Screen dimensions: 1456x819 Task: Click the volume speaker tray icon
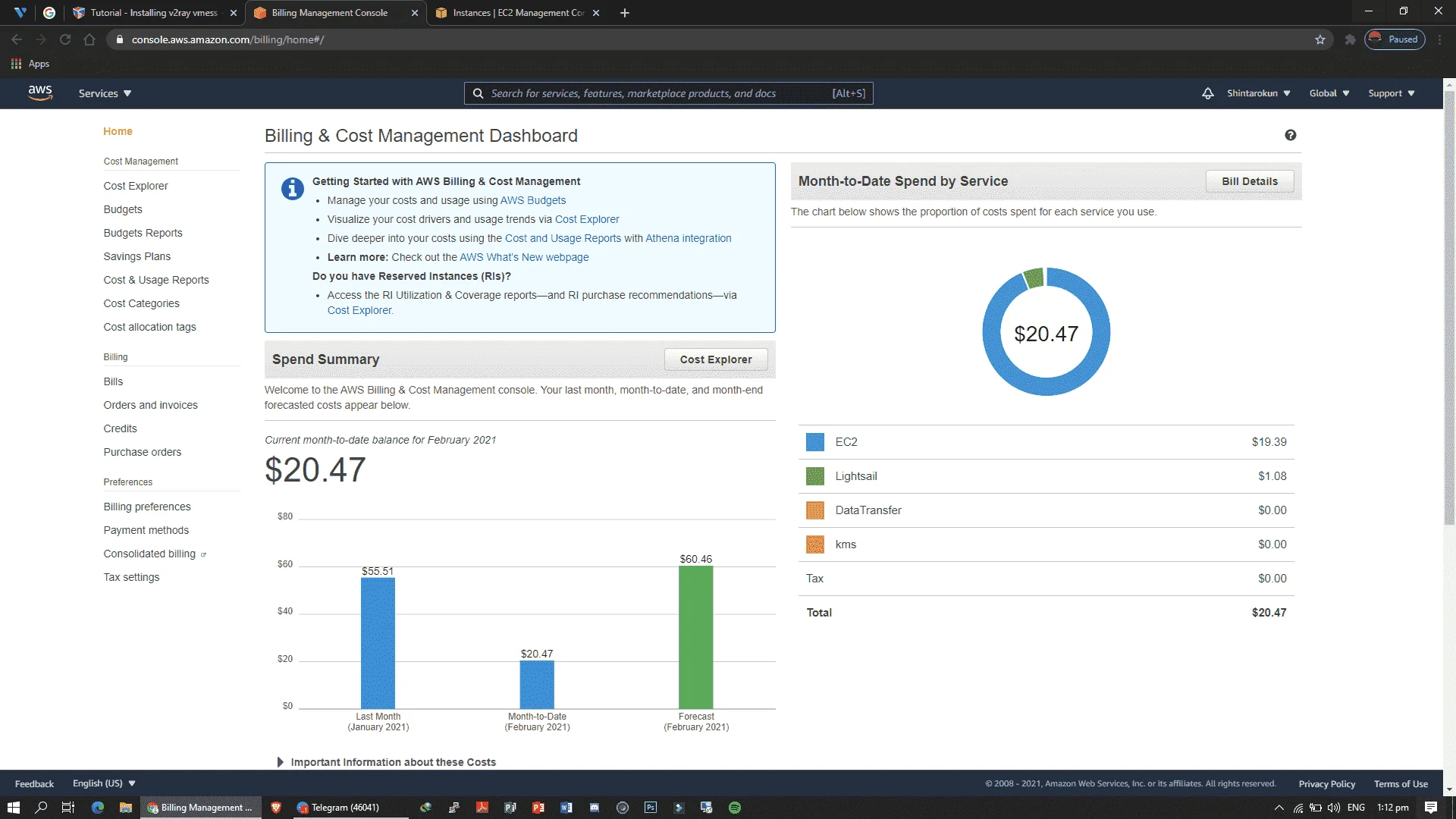pyautogui.click(x=1334, y=808)
